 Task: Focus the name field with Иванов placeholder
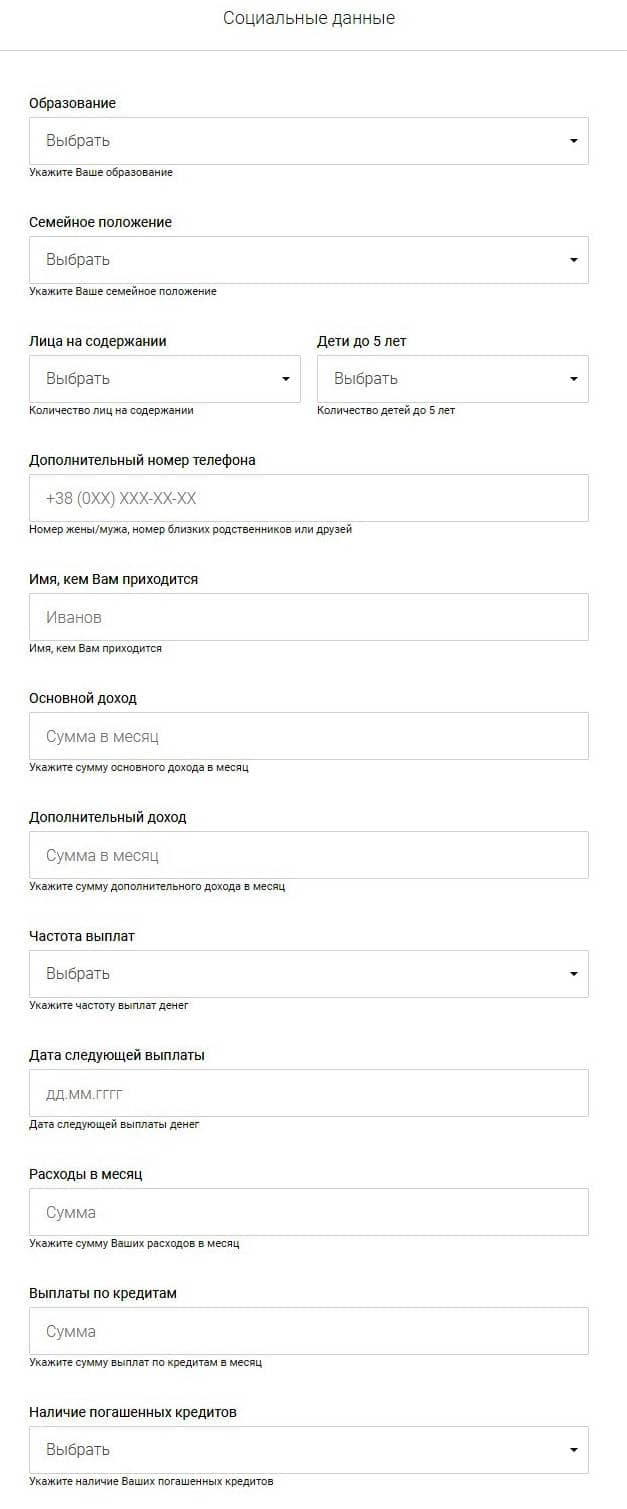pos(308,617)
